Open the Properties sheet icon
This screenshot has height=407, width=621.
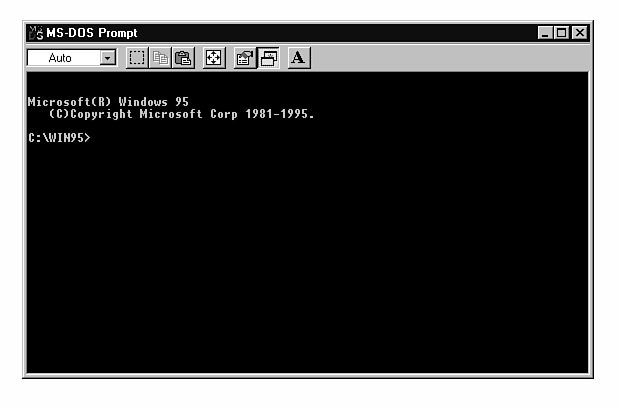point(245,58)
